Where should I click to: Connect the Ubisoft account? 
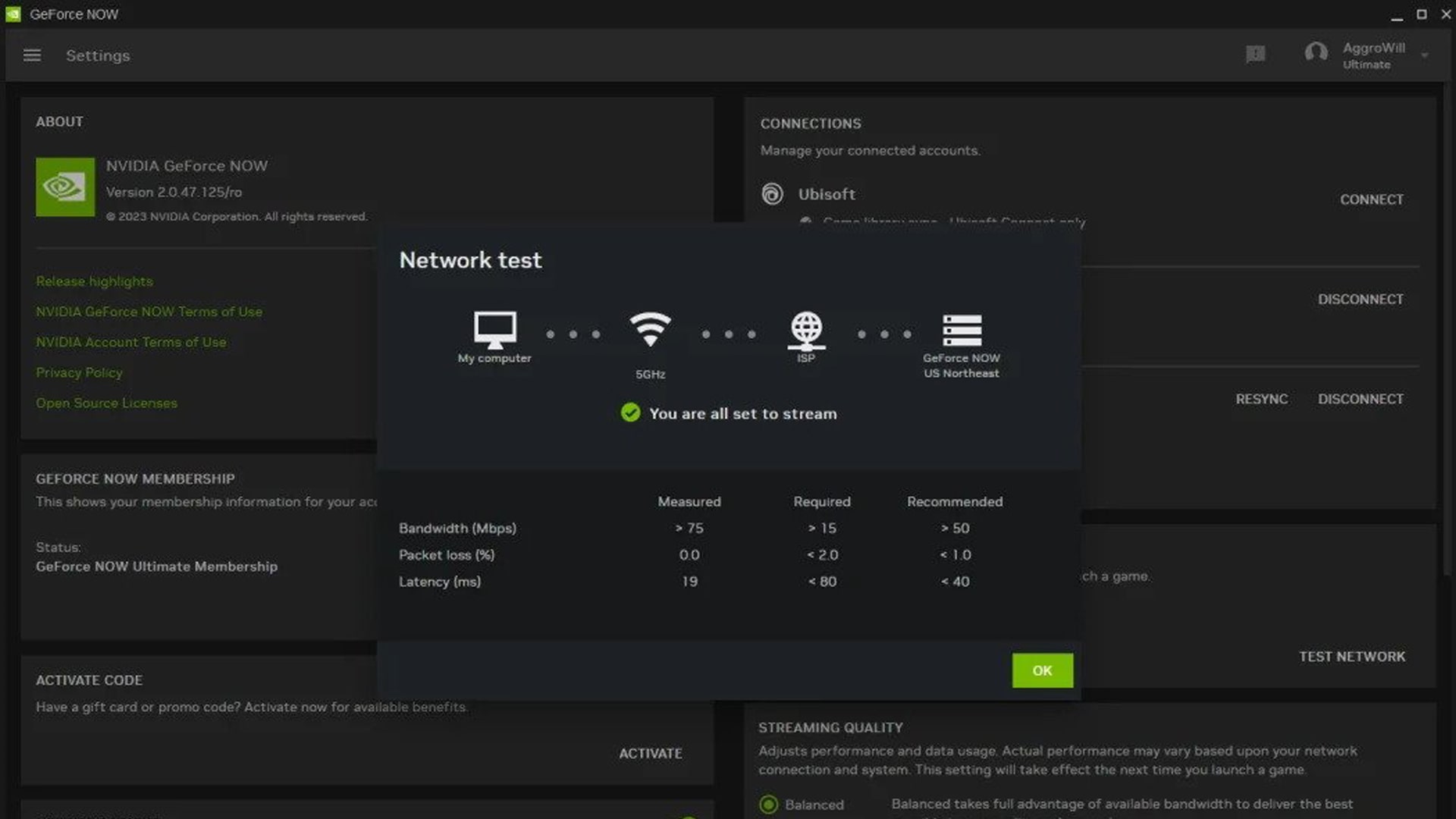1371,199
